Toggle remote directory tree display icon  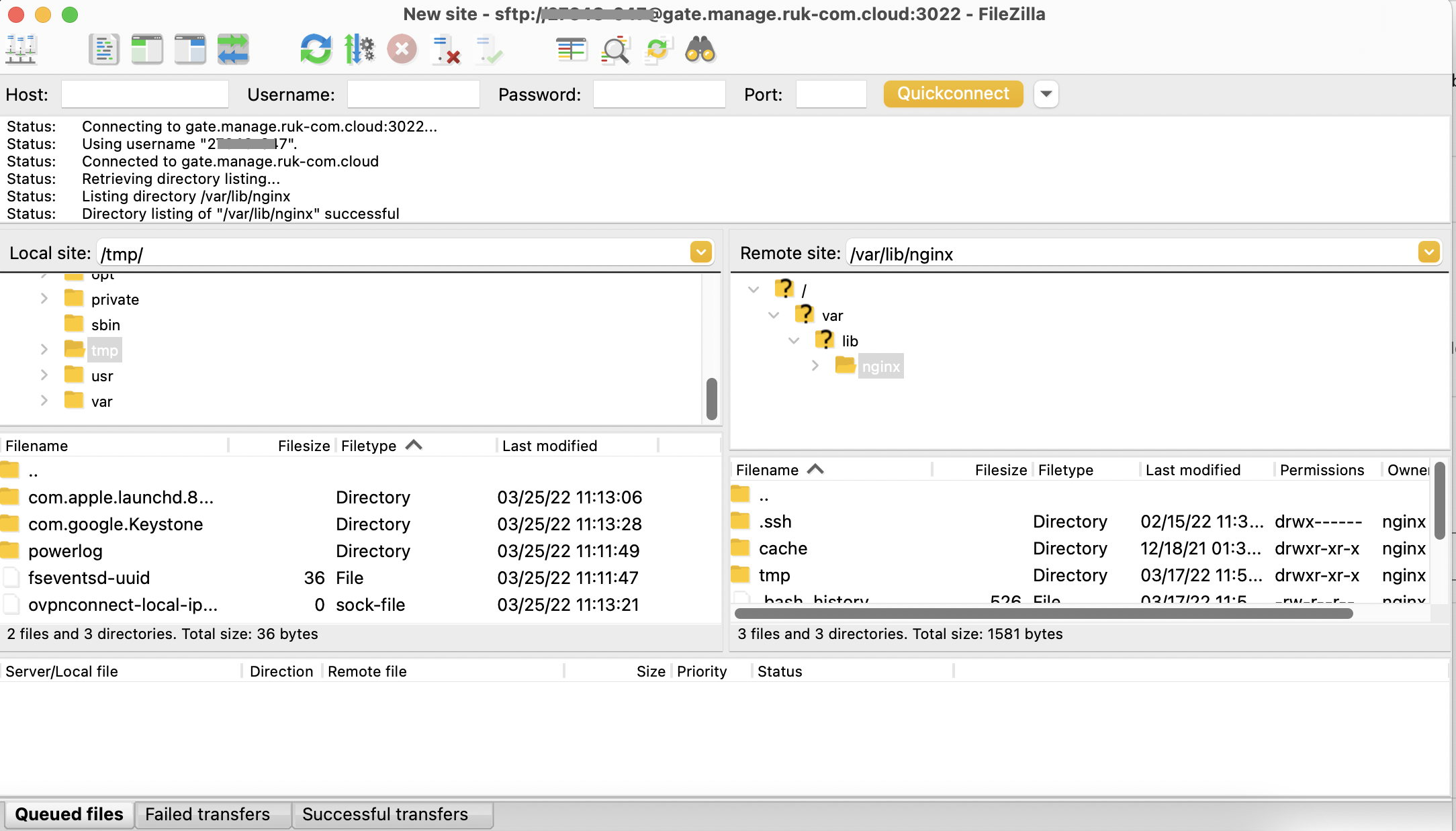(190, 50)
